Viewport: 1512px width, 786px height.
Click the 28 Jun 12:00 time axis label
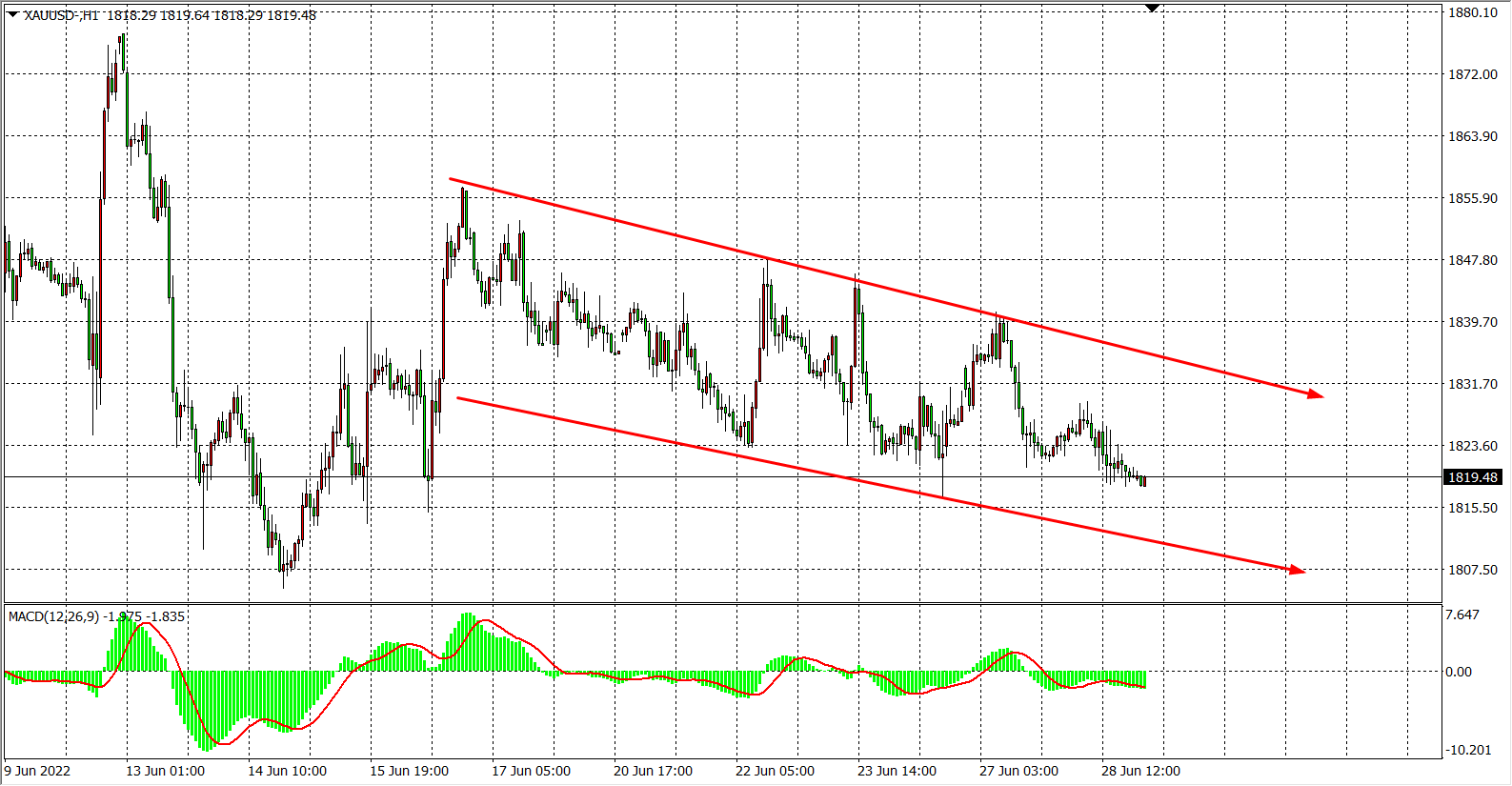pos(1140,771)
